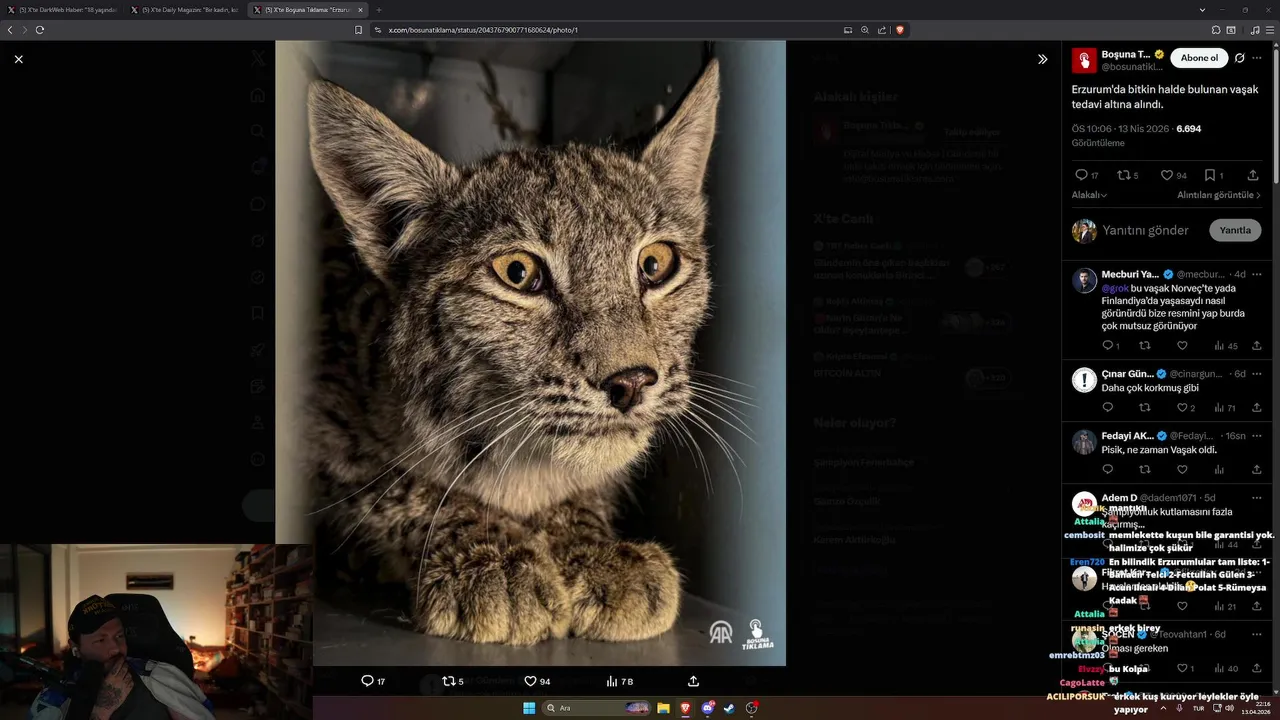The image size is (1280, 720).
Task: Open the volume control in system tray
Action: click(x=1229, y=708)
